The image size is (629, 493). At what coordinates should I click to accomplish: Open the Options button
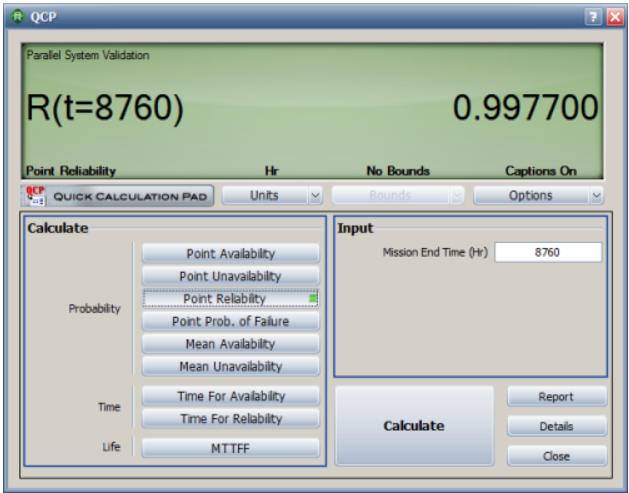point(531,196)
